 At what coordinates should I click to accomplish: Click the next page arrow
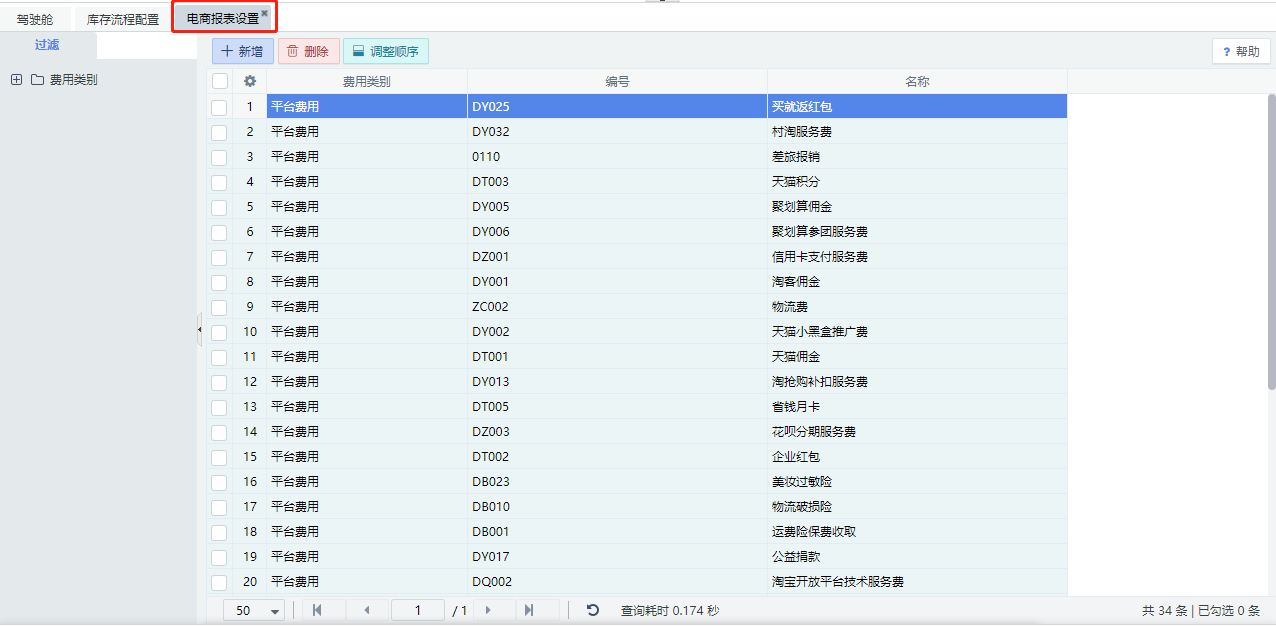click(488, 610)
